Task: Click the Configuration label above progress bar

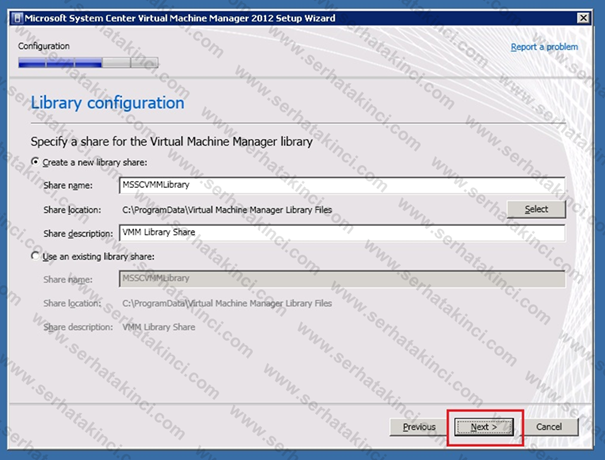Action: click(44, 46)
